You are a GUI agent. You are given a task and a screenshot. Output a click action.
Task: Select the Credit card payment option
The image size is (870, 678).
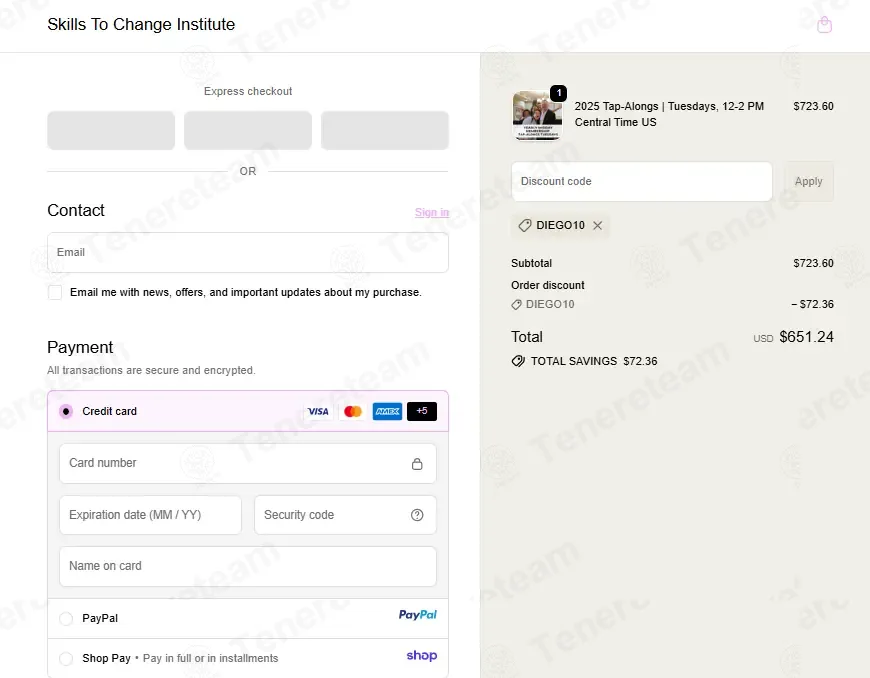(66, 411)
